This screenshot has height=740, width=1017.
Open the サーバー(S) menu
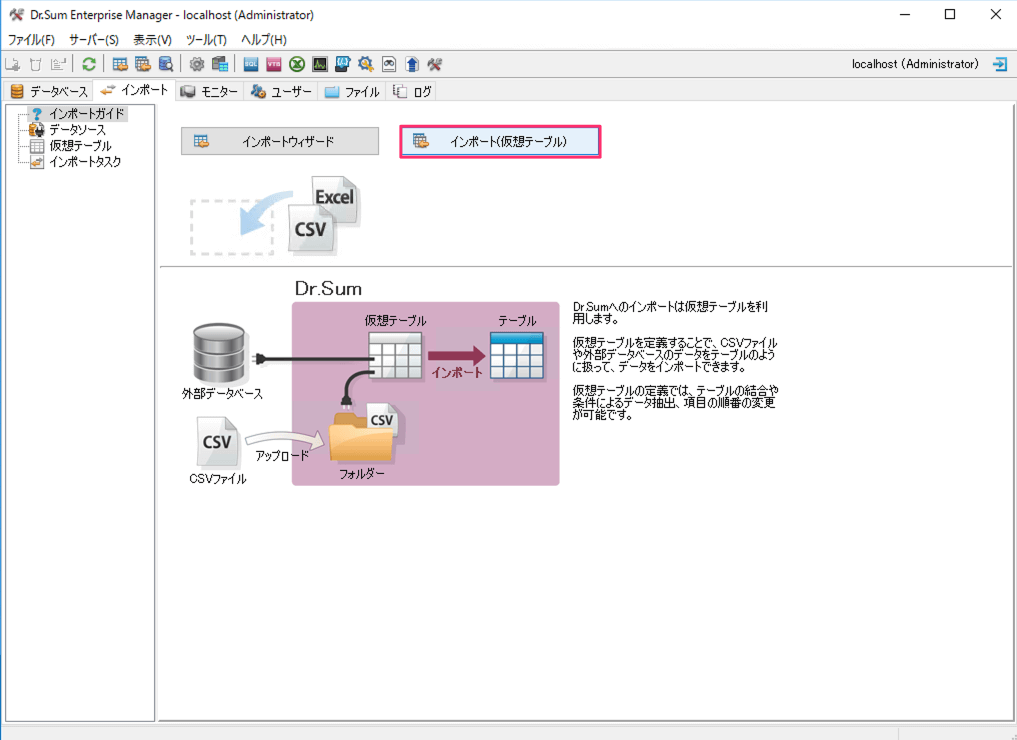(x=94, y=40)
